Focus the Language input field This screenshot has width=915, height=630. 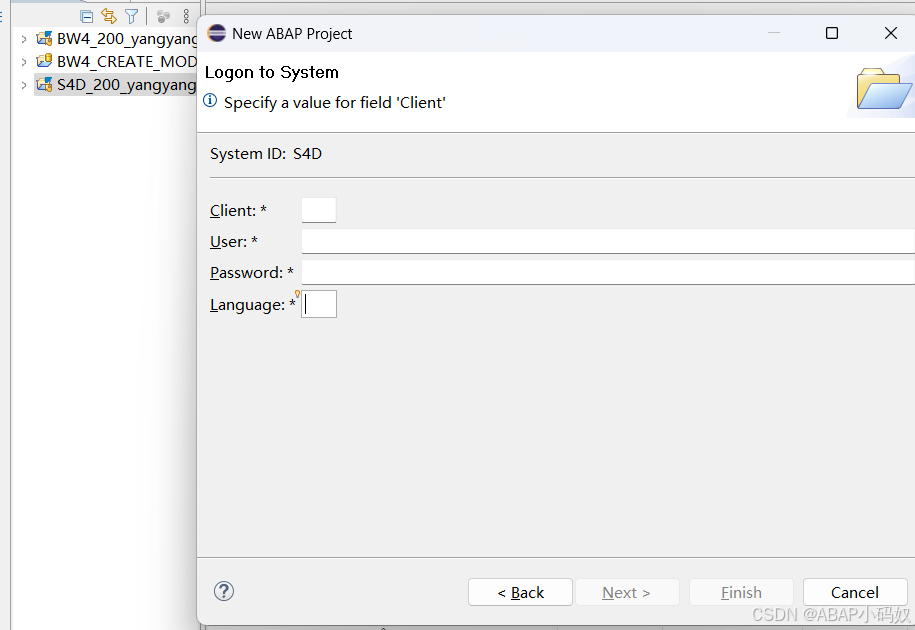[x=319, y=304]
